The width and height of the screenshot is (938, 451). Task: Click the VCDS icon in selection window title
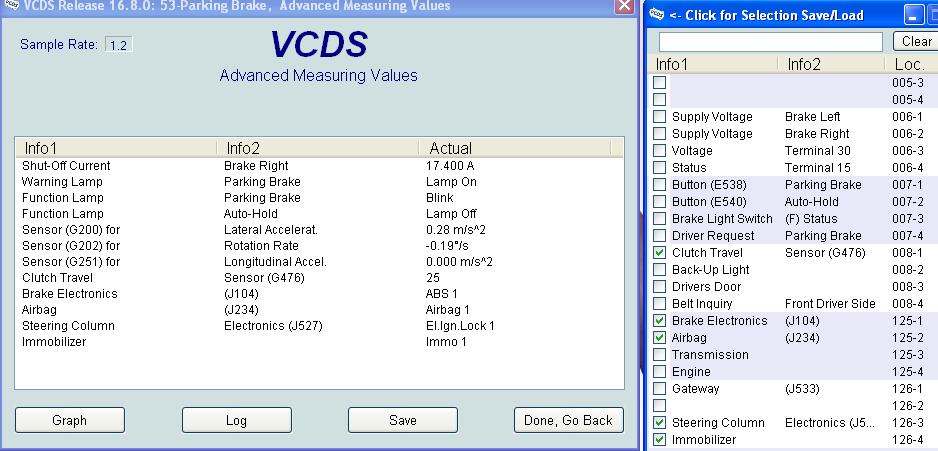click(x=656, y=14)
